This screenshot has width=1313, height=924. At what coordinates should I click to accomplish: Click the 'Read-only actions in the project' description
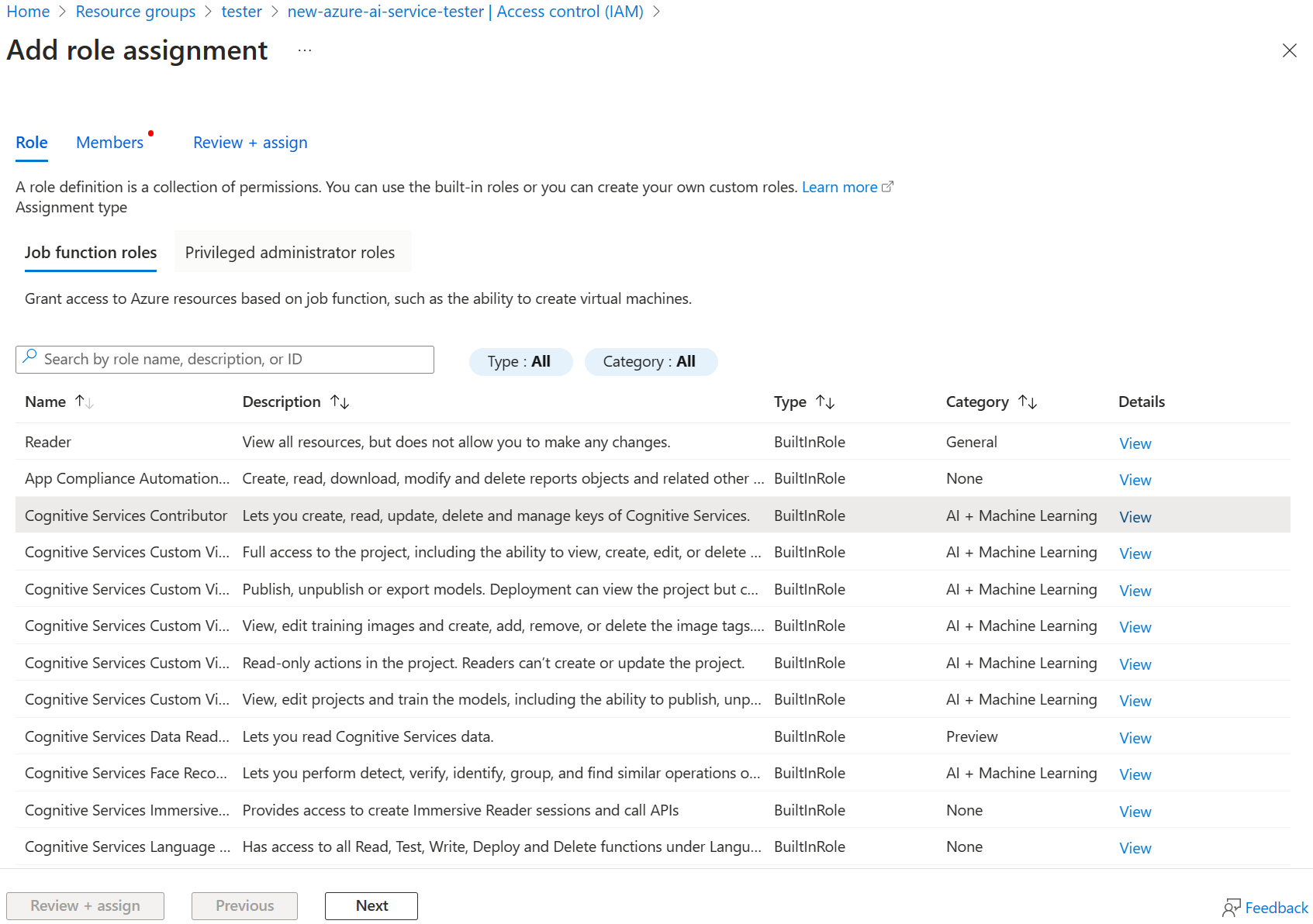click(x=493, y=663)
